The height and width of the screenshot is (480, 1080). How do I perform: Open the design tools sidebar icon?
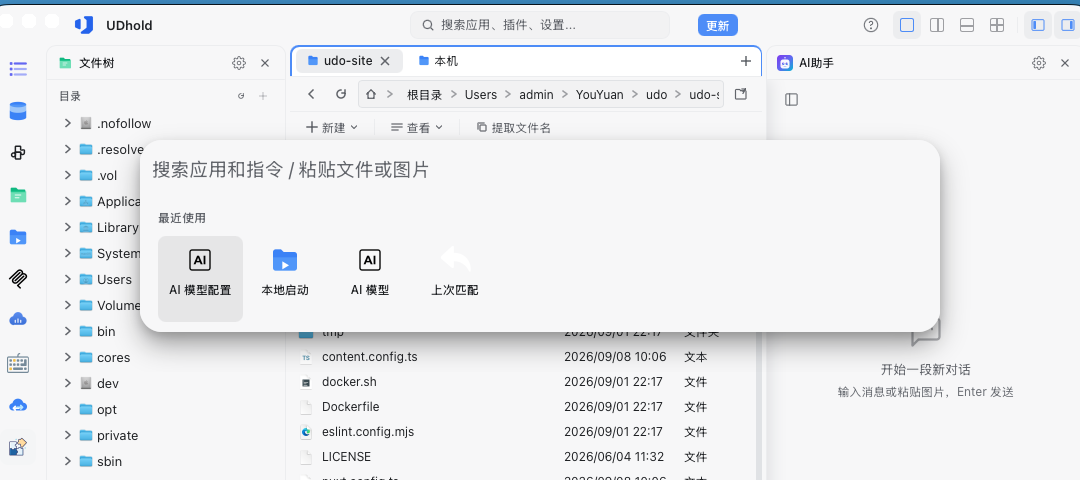point(18,448)
